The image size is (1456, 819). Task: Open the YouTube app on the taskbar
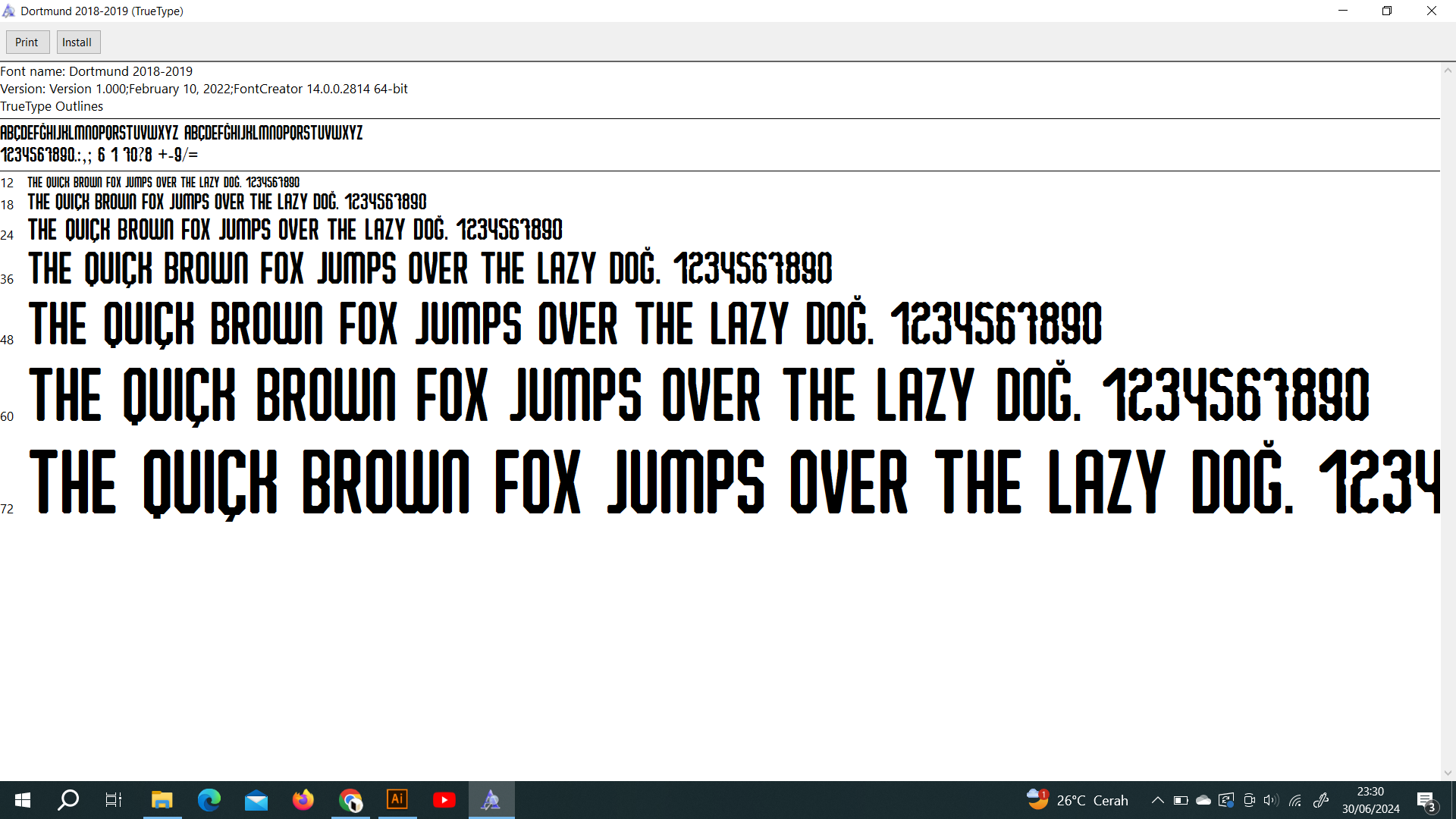pos(444,800)
